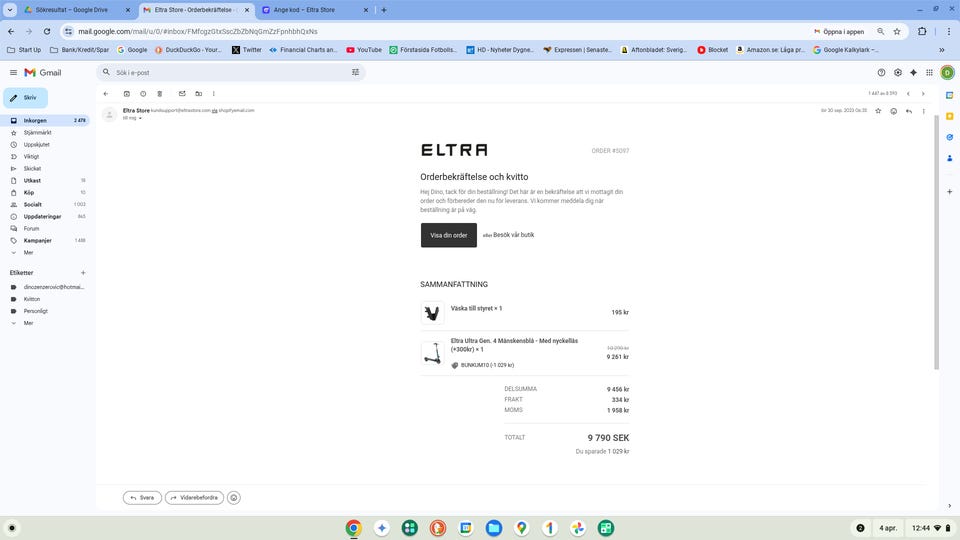The height and width of the screenshot is (540, 960).
Task: Open the Gemini sparkle assistant
Action: coord(913,72)
